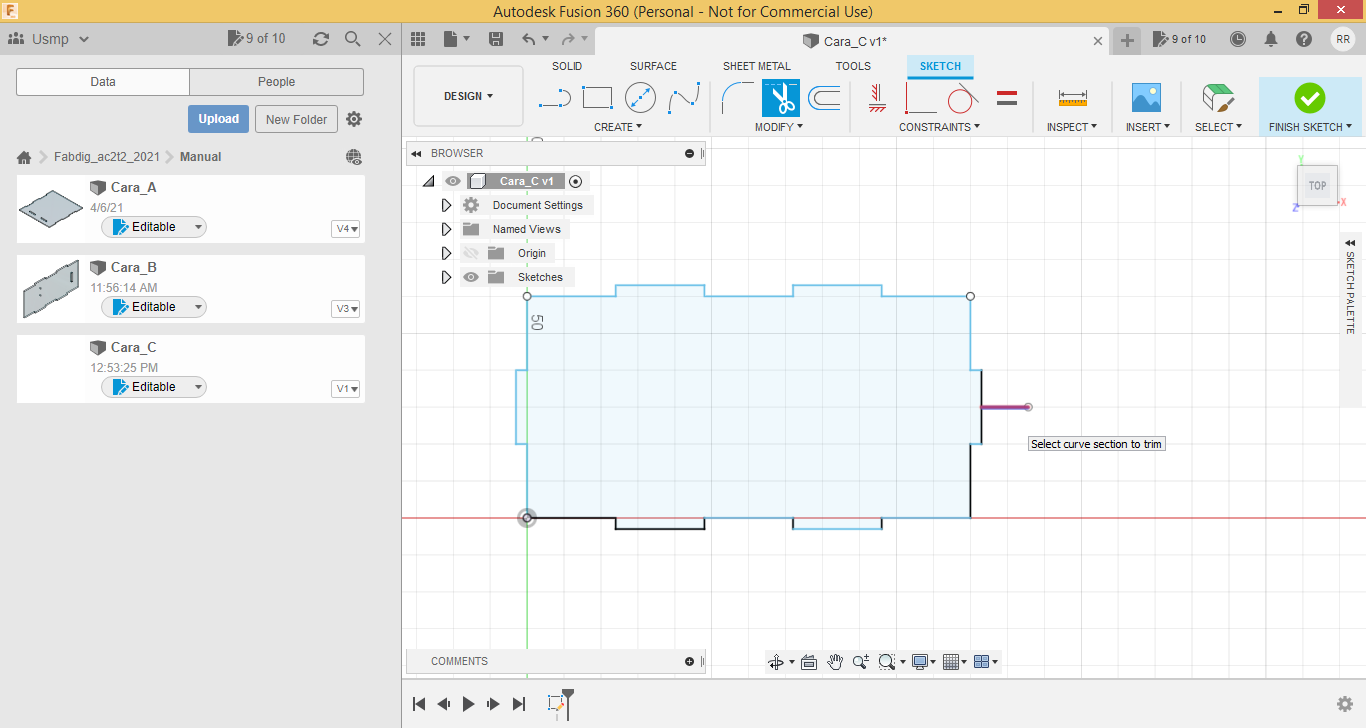Activate component radio button for Cara_C v1
Viewport: 1366px width, 728px height.
(x=575, y=181)
